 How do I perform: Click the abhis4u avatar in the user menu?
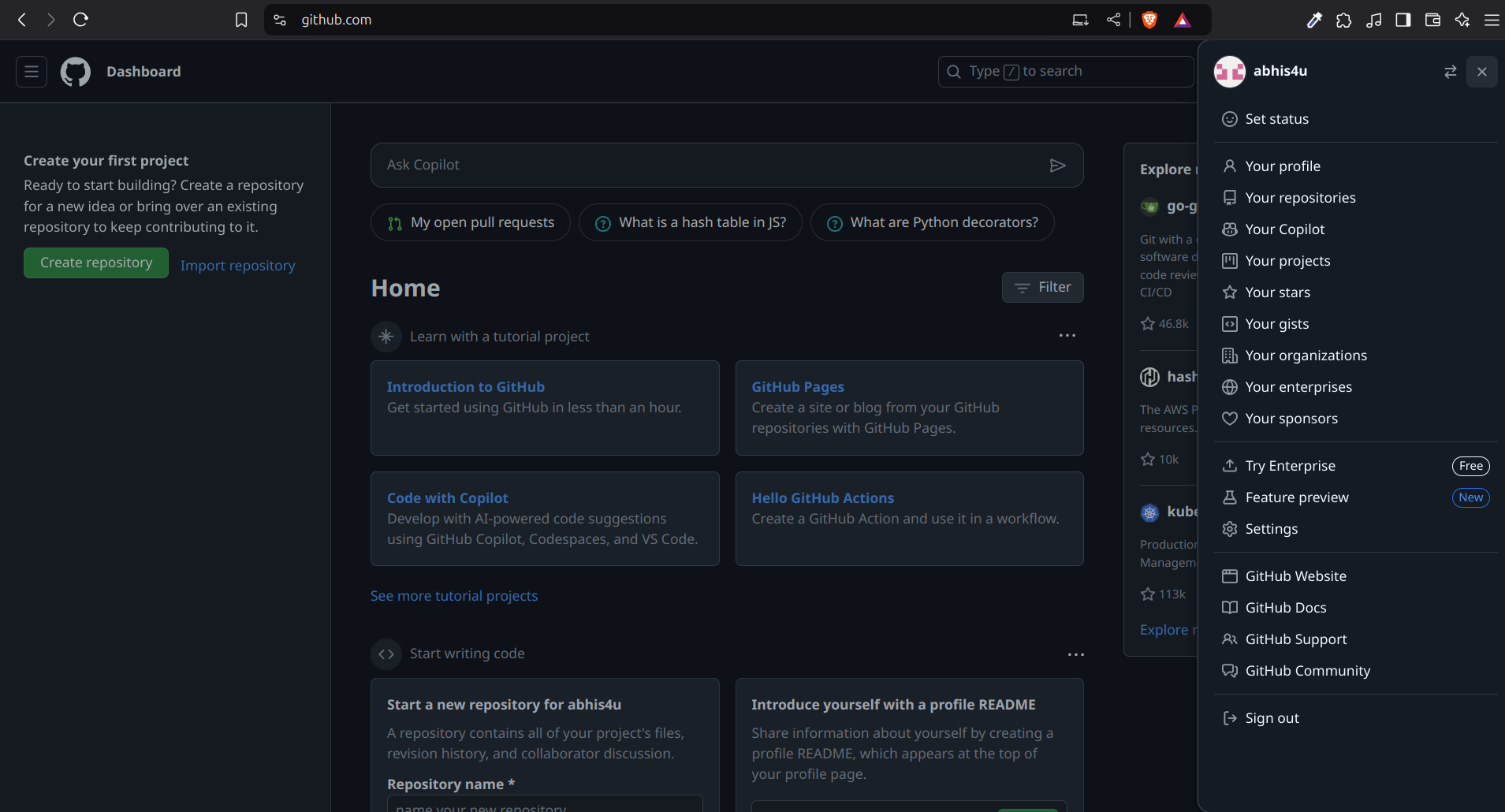[x=1230, y=72]
